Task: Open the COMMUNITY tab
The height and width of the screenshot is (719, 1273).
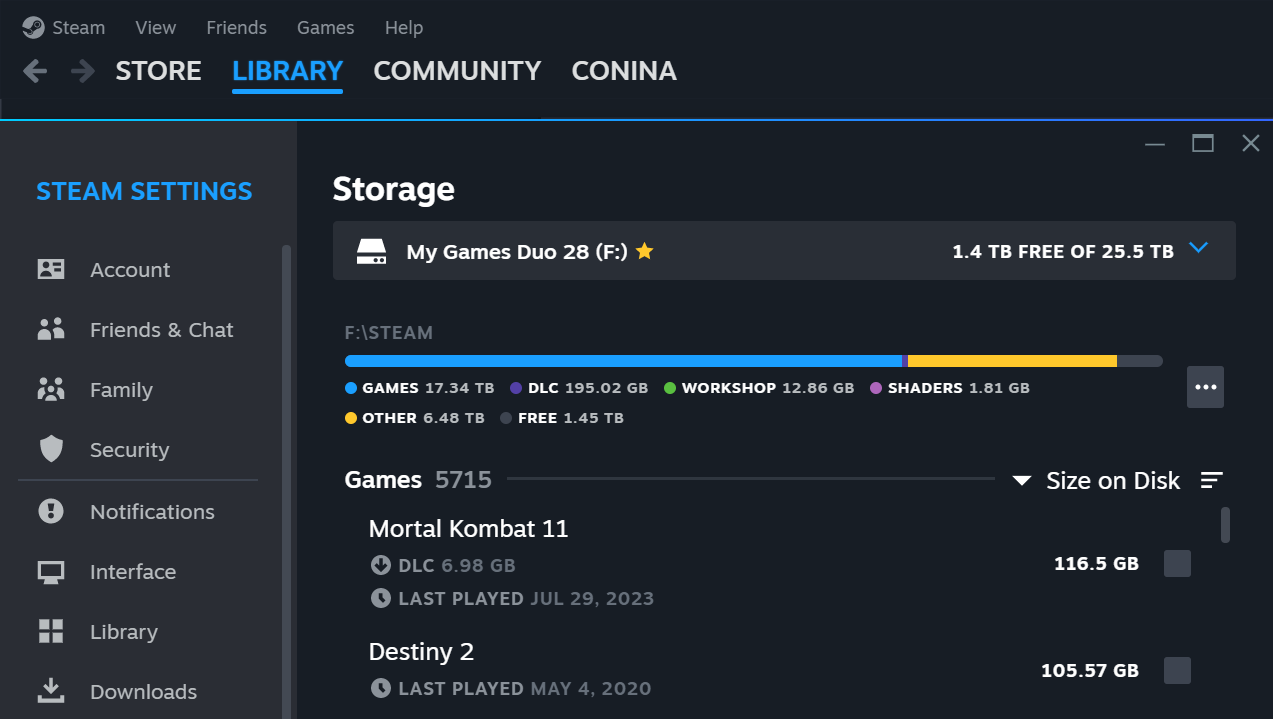Action: tap(457, 71)
